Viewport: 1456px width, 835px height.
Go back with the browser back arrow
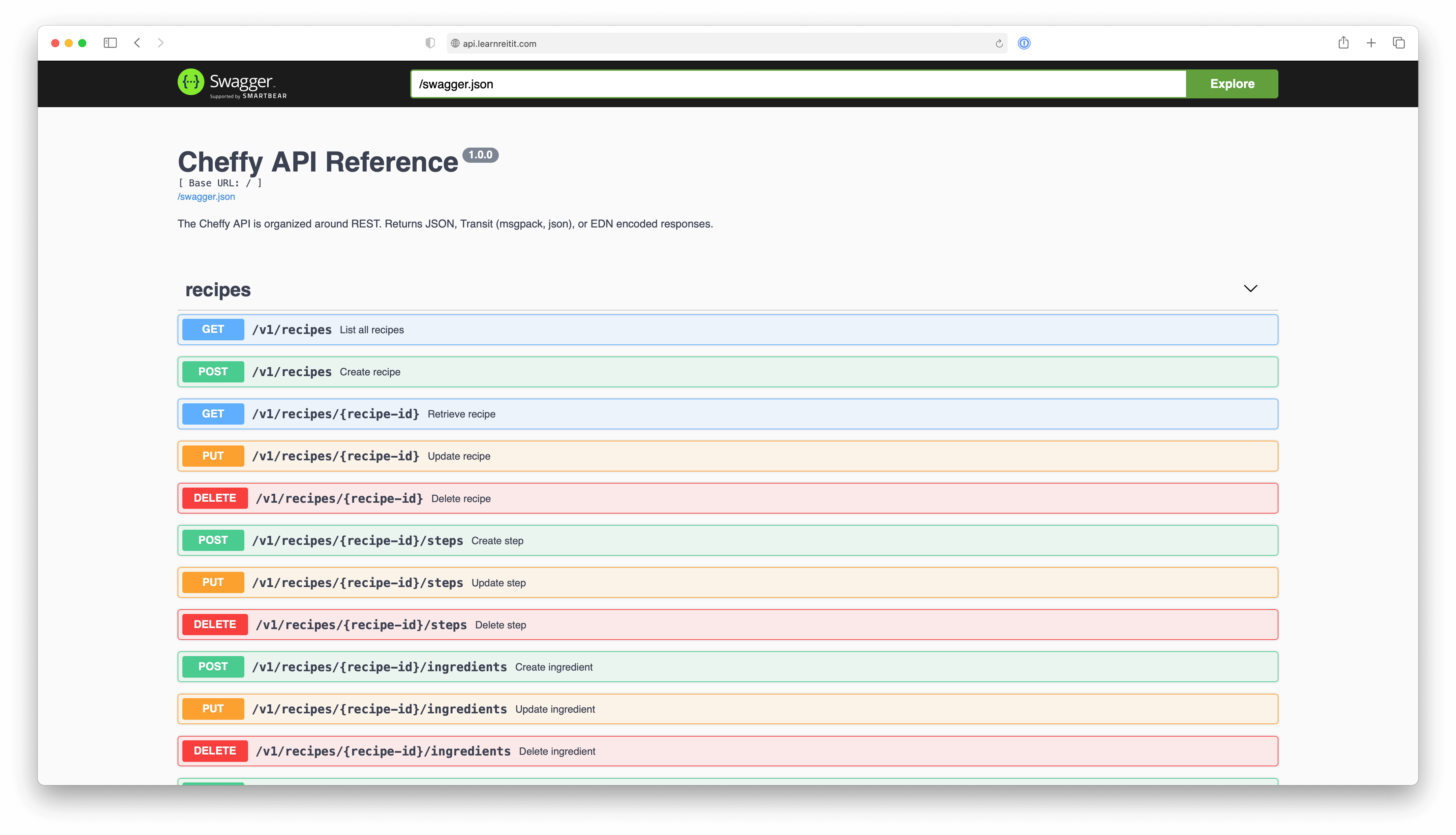pyautogui.click(x=137, y=43)
